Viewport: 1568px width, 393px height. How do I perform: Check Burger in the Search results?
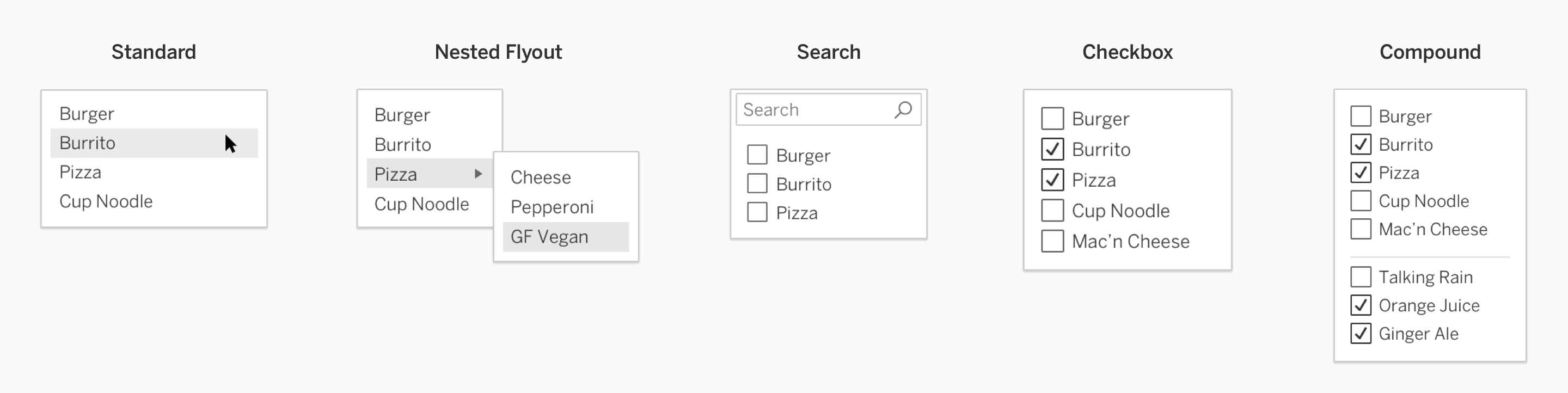point(757,155)
